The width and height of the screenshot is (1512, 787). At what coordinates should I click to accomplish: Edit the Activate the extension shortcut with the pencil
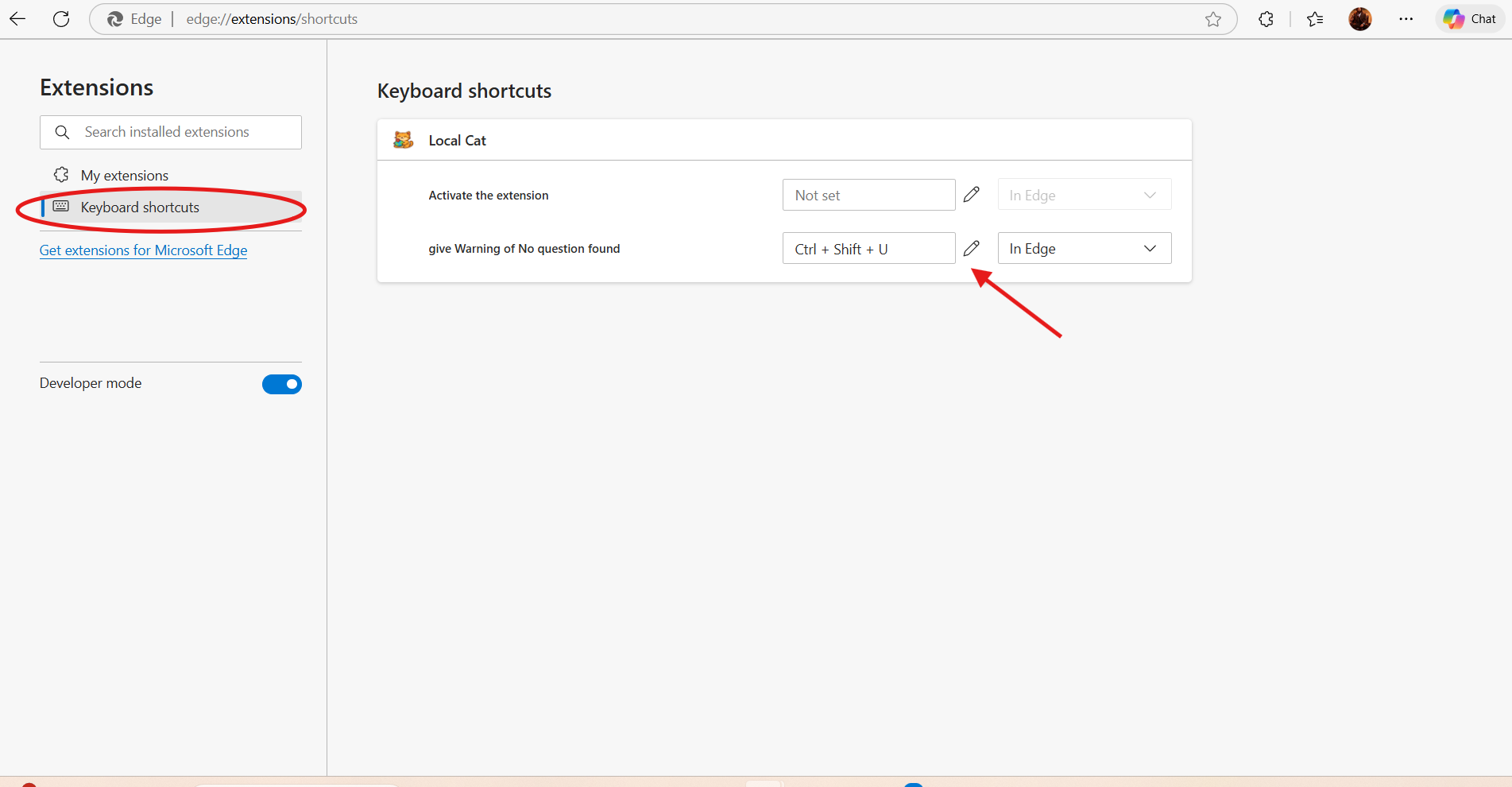pos(971,194)
